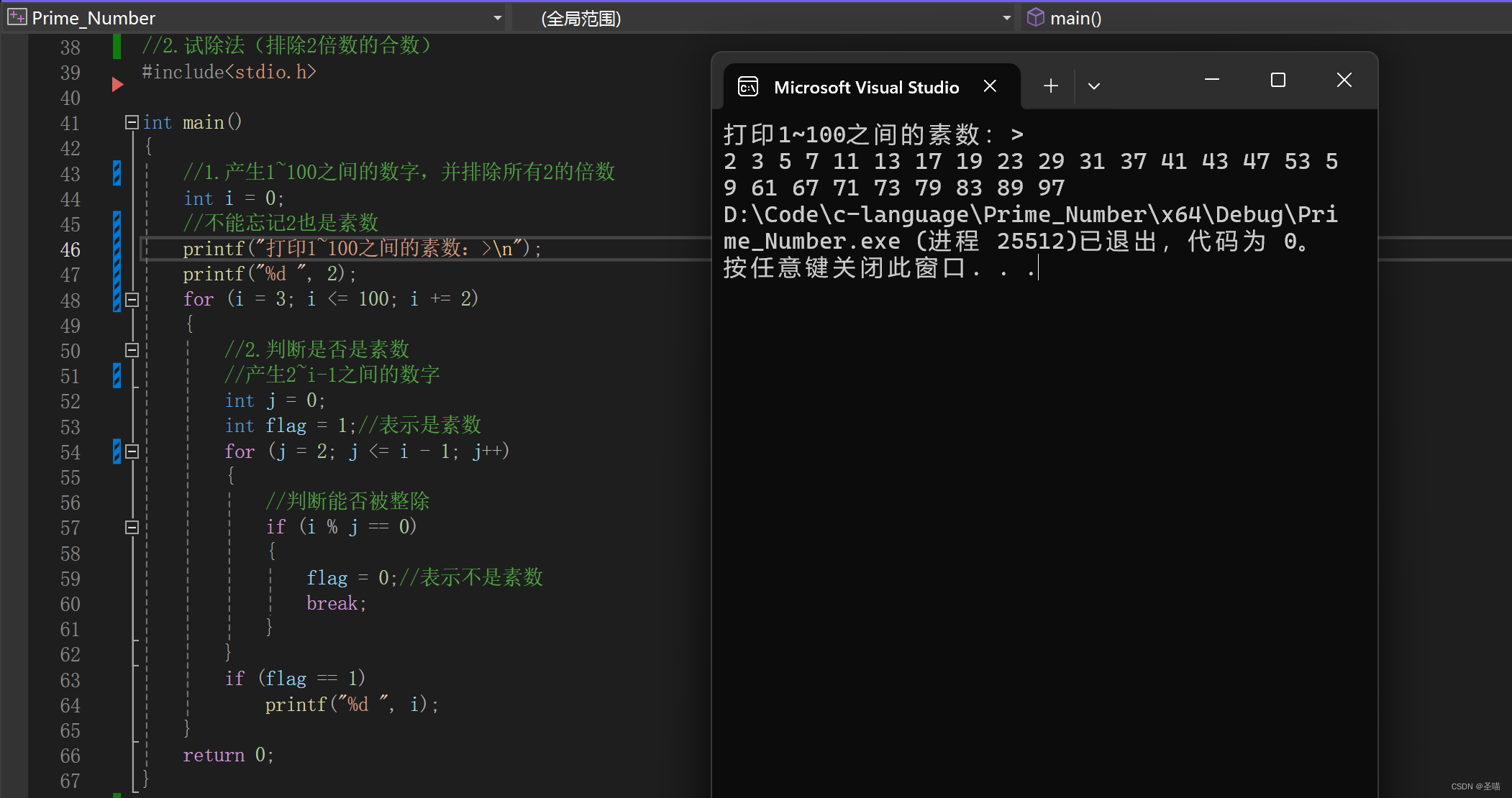Click the 'flag = 0;' assignment
This screenshot has height=798, width=1512.
click(352, 578)
